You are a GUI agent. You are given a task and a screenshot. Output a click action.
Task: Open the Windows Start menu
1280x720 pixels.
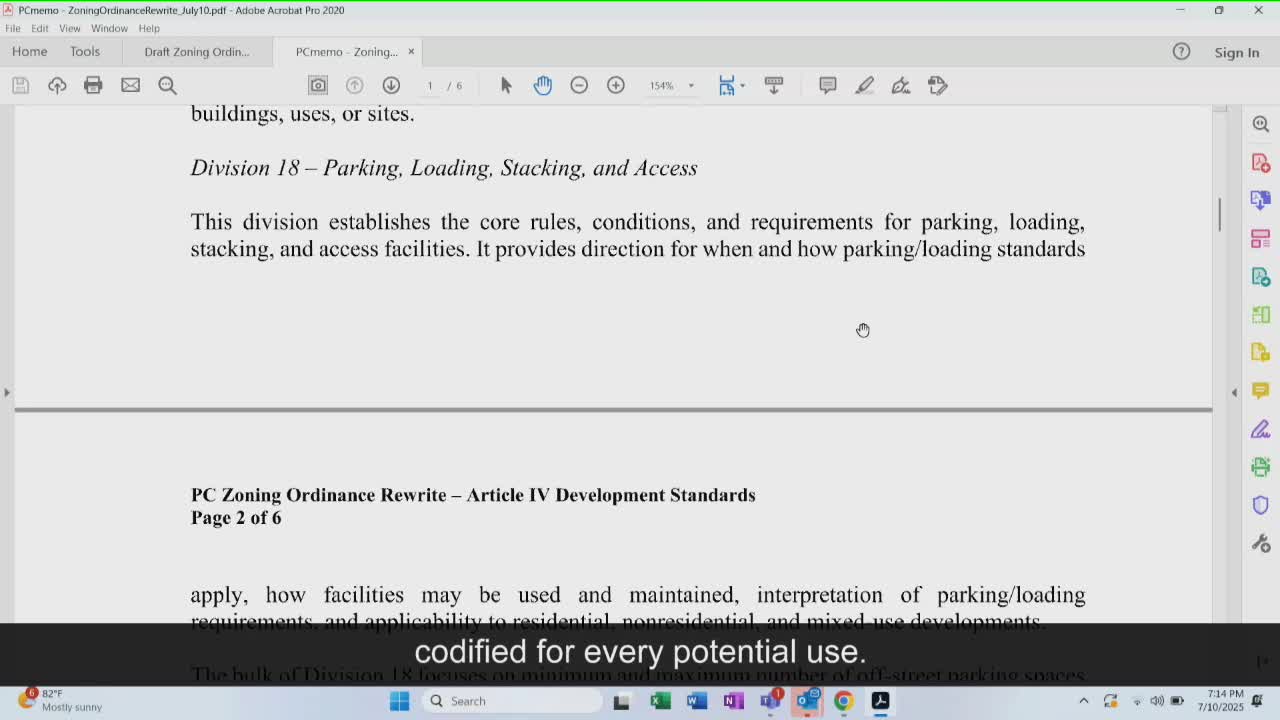(399, 701)
